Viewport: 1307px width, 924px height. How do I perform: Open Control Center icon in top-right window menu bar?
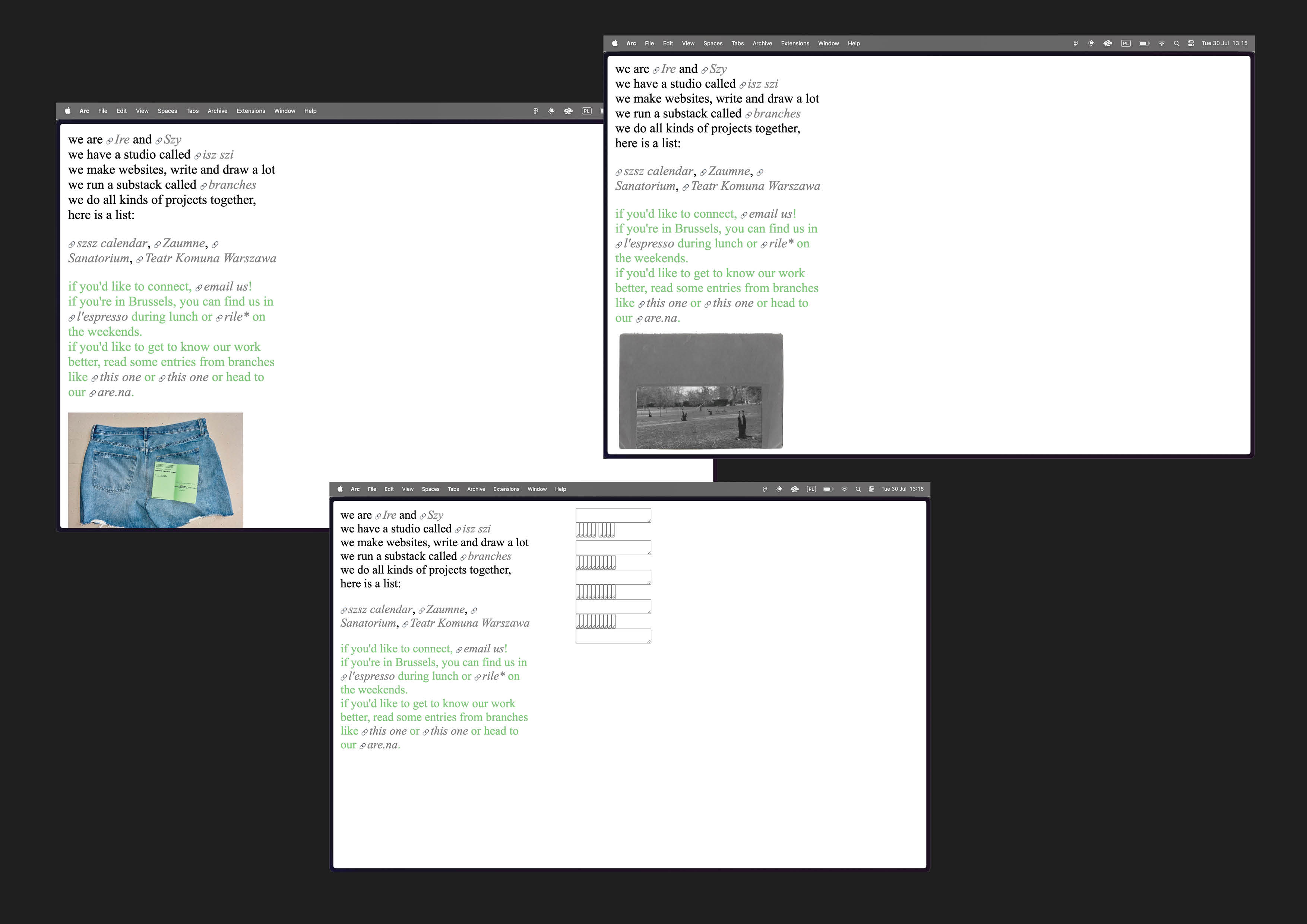pyautogui.click(x=1191, y=43)
